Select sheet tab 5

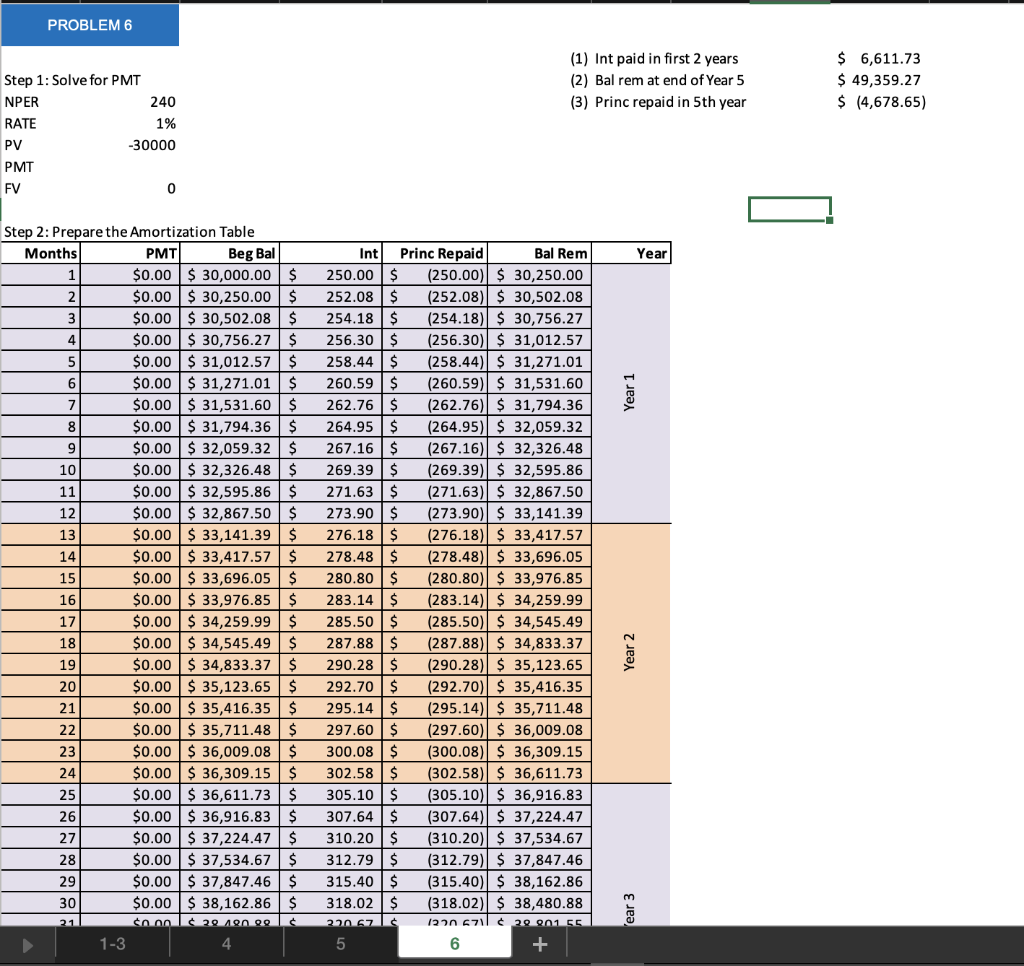click(340, 942)
